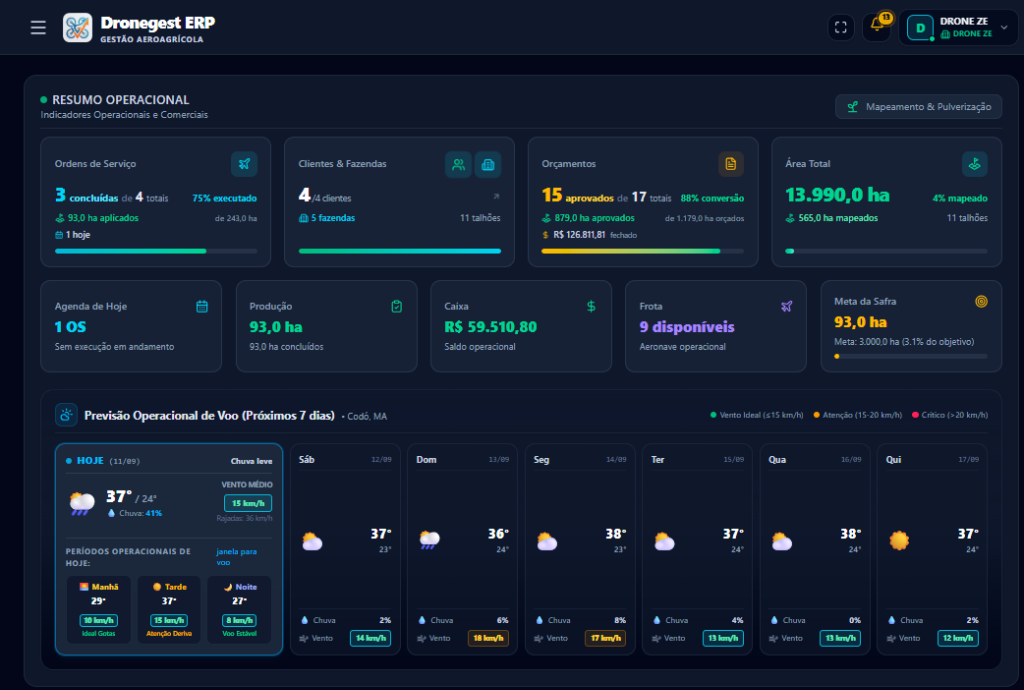Click Sunday's 18 km/h wind badge
The image size is (1024, 690).
[x=488, y=638]
